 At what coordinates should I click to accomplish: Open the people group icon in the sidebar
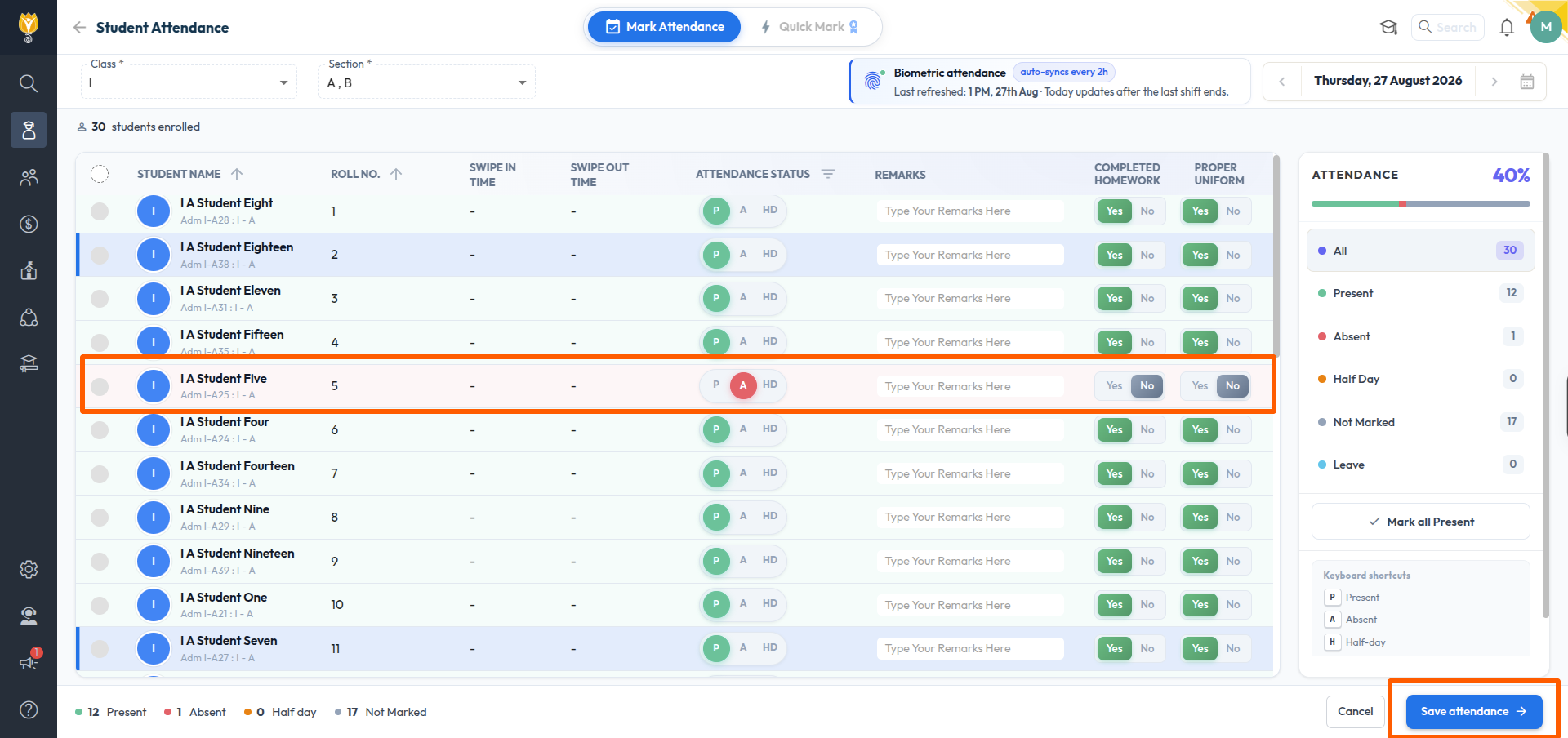click(x=29, y=177)
